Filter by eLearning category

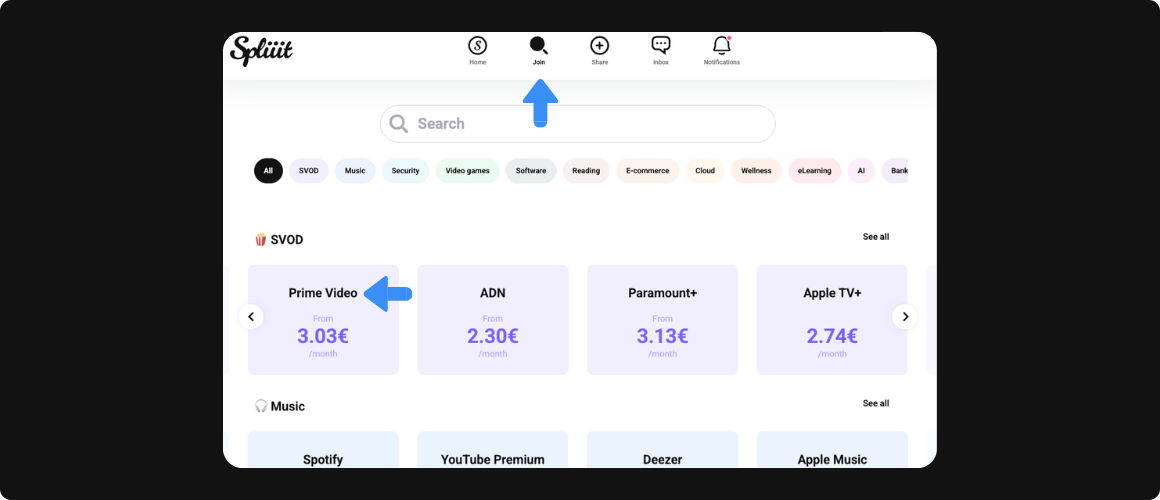pos(815,171)
